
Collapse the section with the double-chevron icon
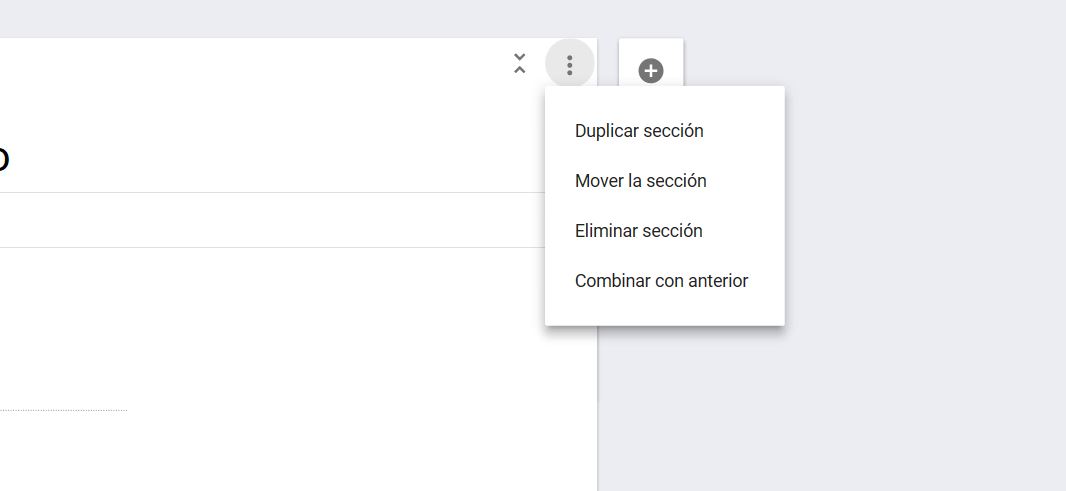coord(520,64)
